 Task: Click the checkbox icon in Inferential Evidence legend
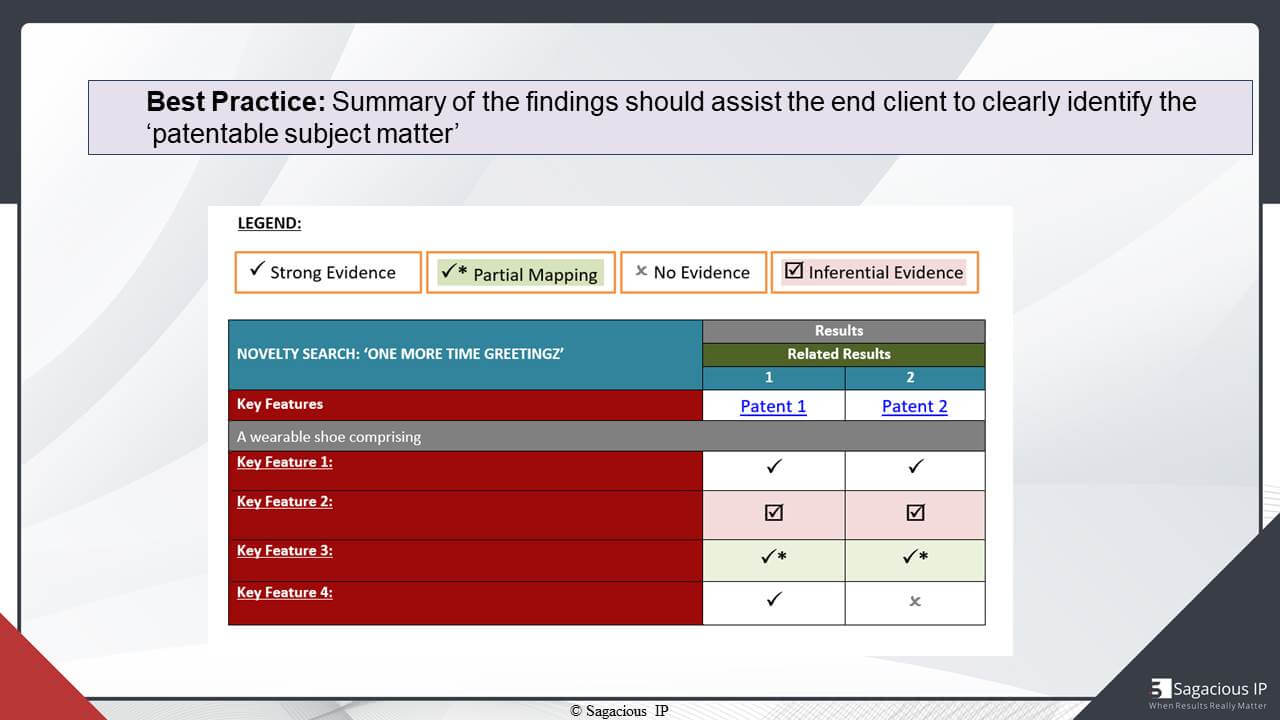point(794,270)
